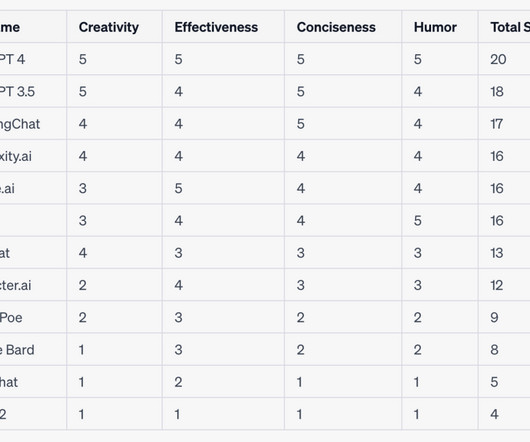Click the total score 17 cell
Screen dimensions: 530x442
497,124
